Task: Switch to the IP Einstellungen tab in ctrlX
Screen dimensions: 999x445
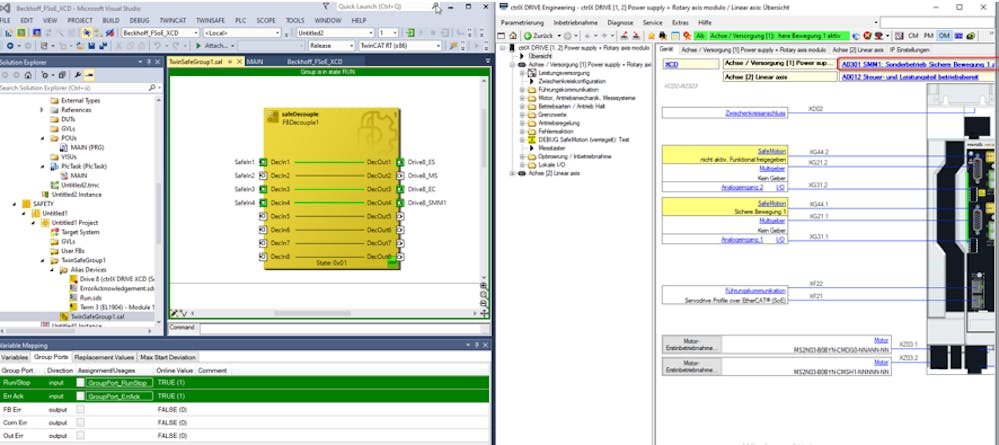Action: coord(910,50)
